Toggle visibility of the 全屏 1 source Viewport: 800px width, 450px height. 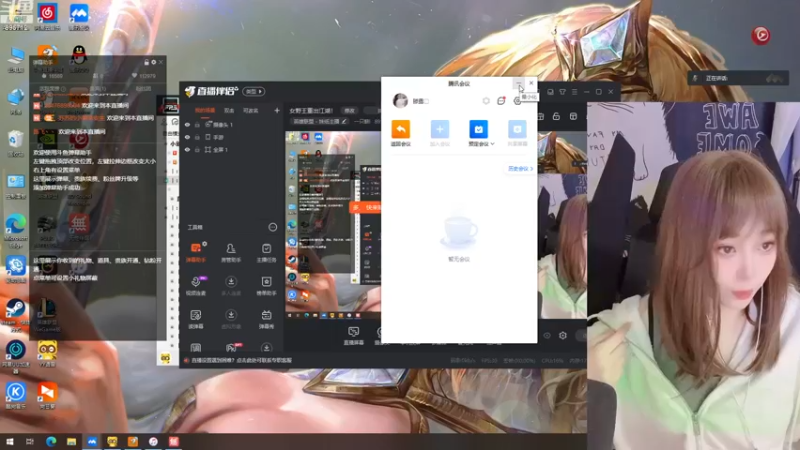(x=187, y=149)
